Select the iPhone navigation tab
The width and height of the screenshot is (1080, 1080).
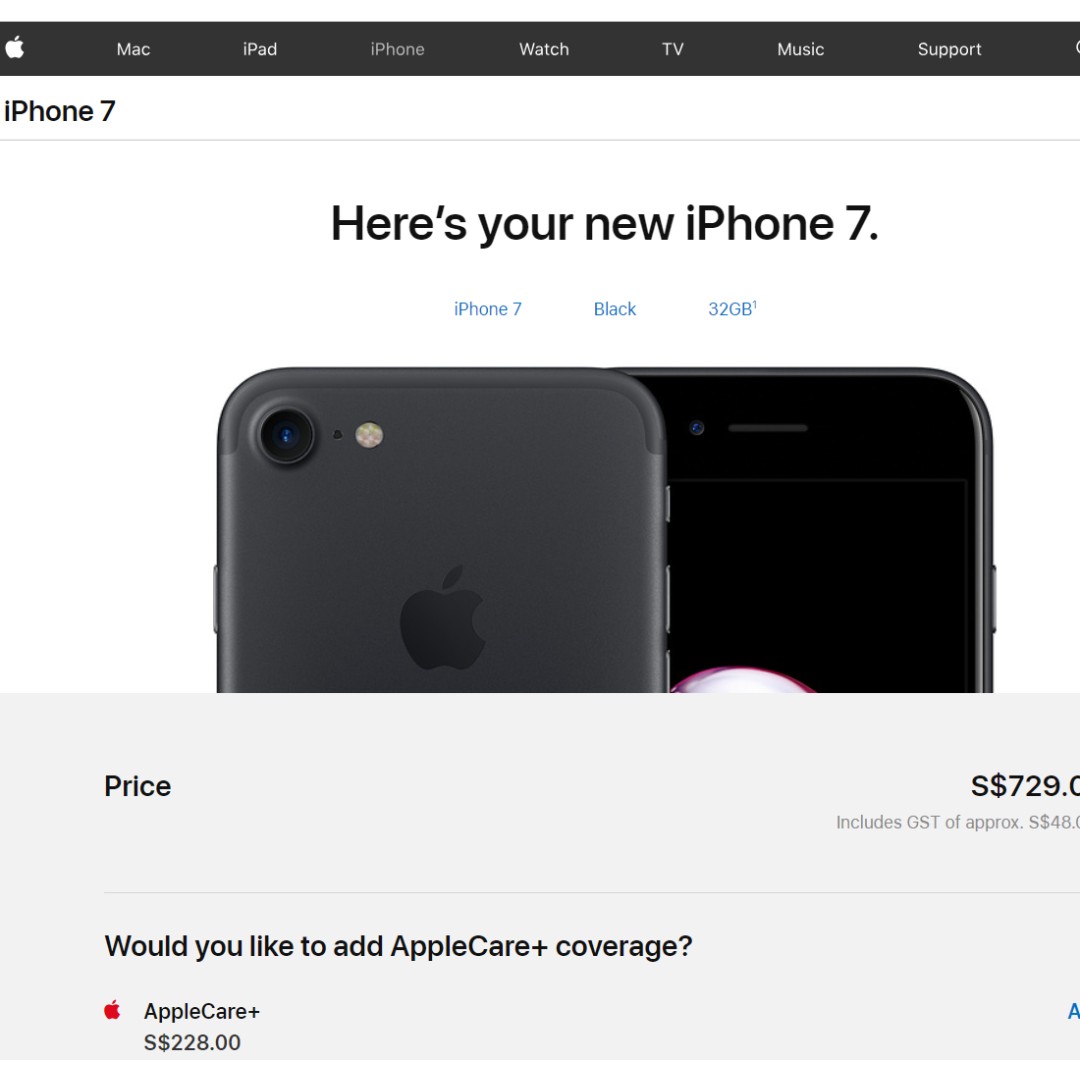tap(397, 49)
